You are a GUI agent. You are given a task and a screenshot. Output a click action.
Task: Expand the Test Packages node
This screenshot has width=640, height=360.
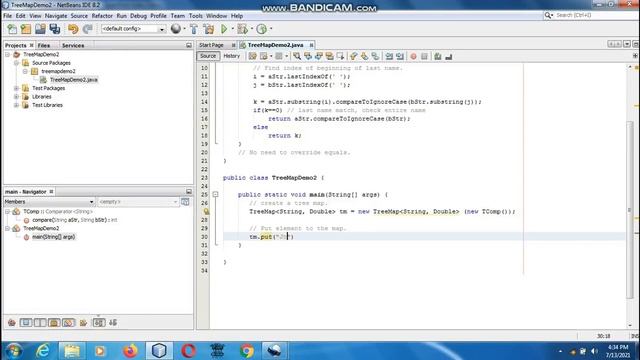(16, 88)
